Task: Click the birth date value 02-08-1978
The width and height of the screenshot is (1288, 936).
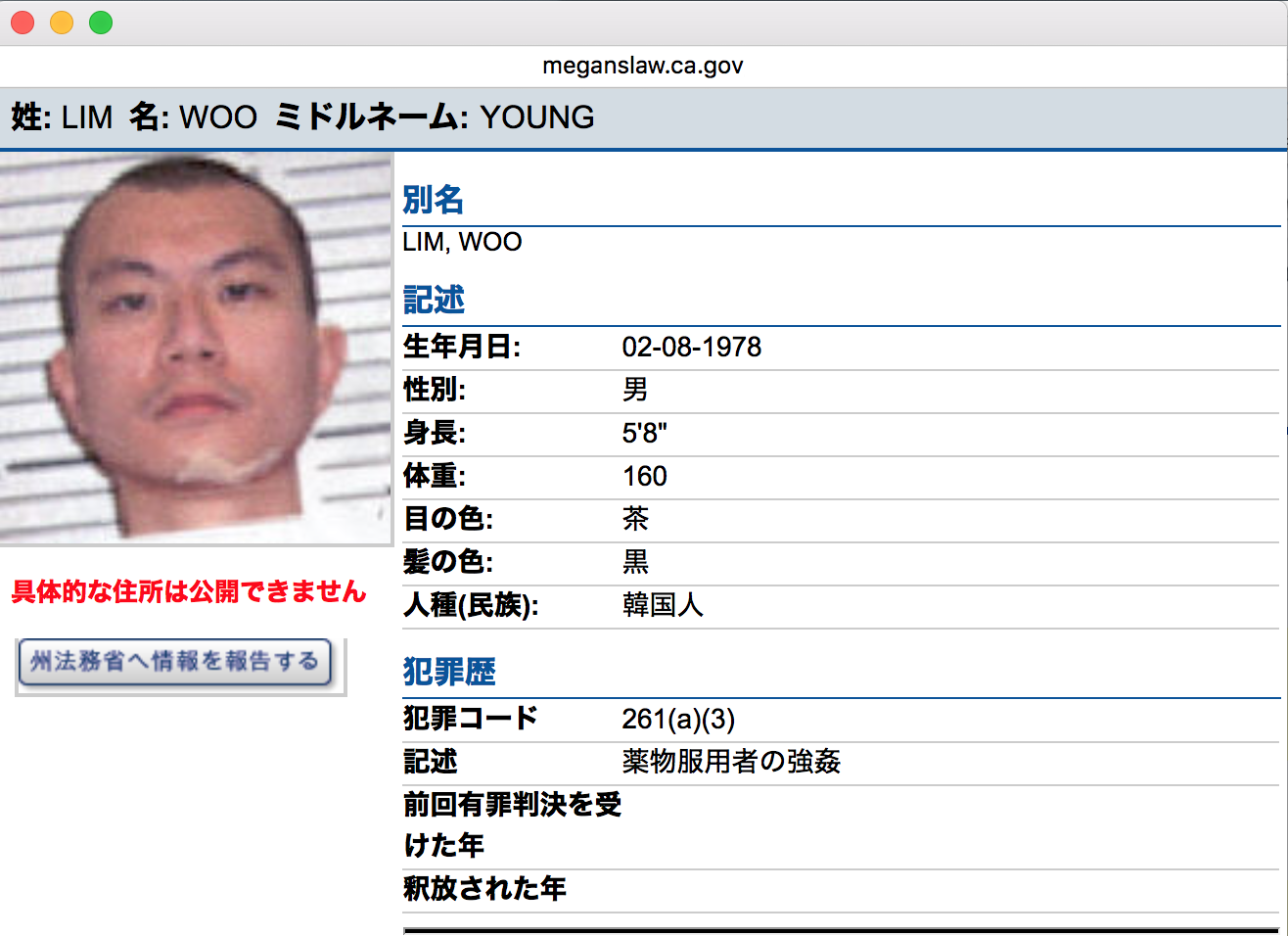Action: click(x=692, y=348)
